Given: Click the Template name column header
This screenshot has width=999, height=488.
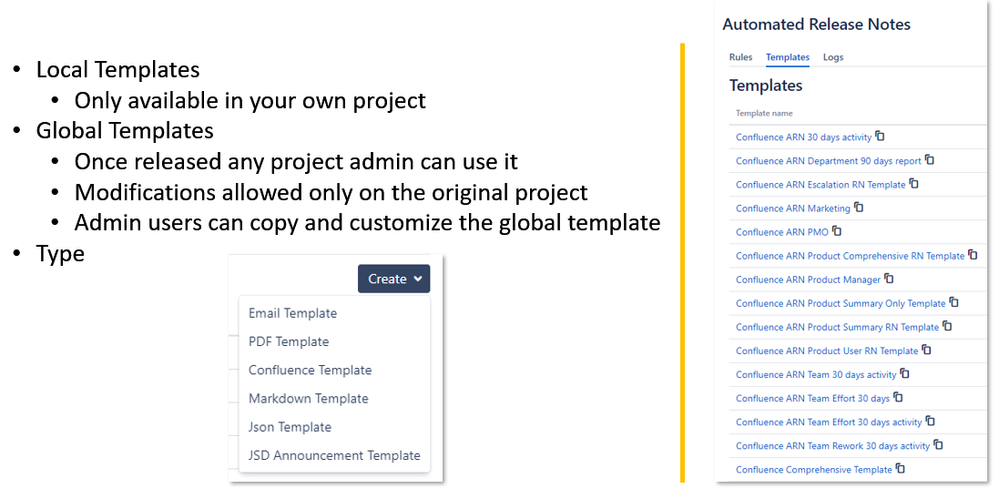Looking at the screenshot, I should click(x=765, y=113).
